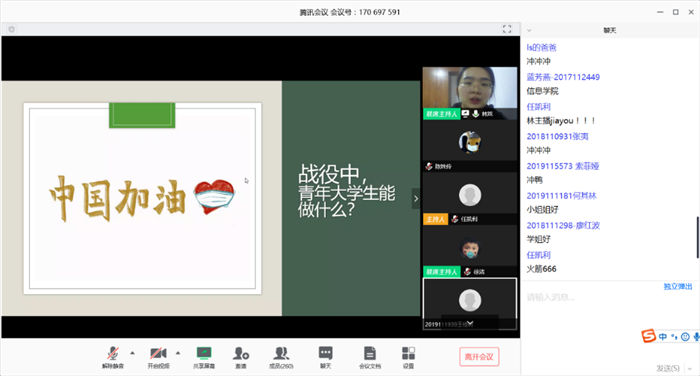Enter fullscreen view of shared screen
Image resolution: width=700 pixels, height=376 pixels.
pyautogui.click(x=507, y=29)
